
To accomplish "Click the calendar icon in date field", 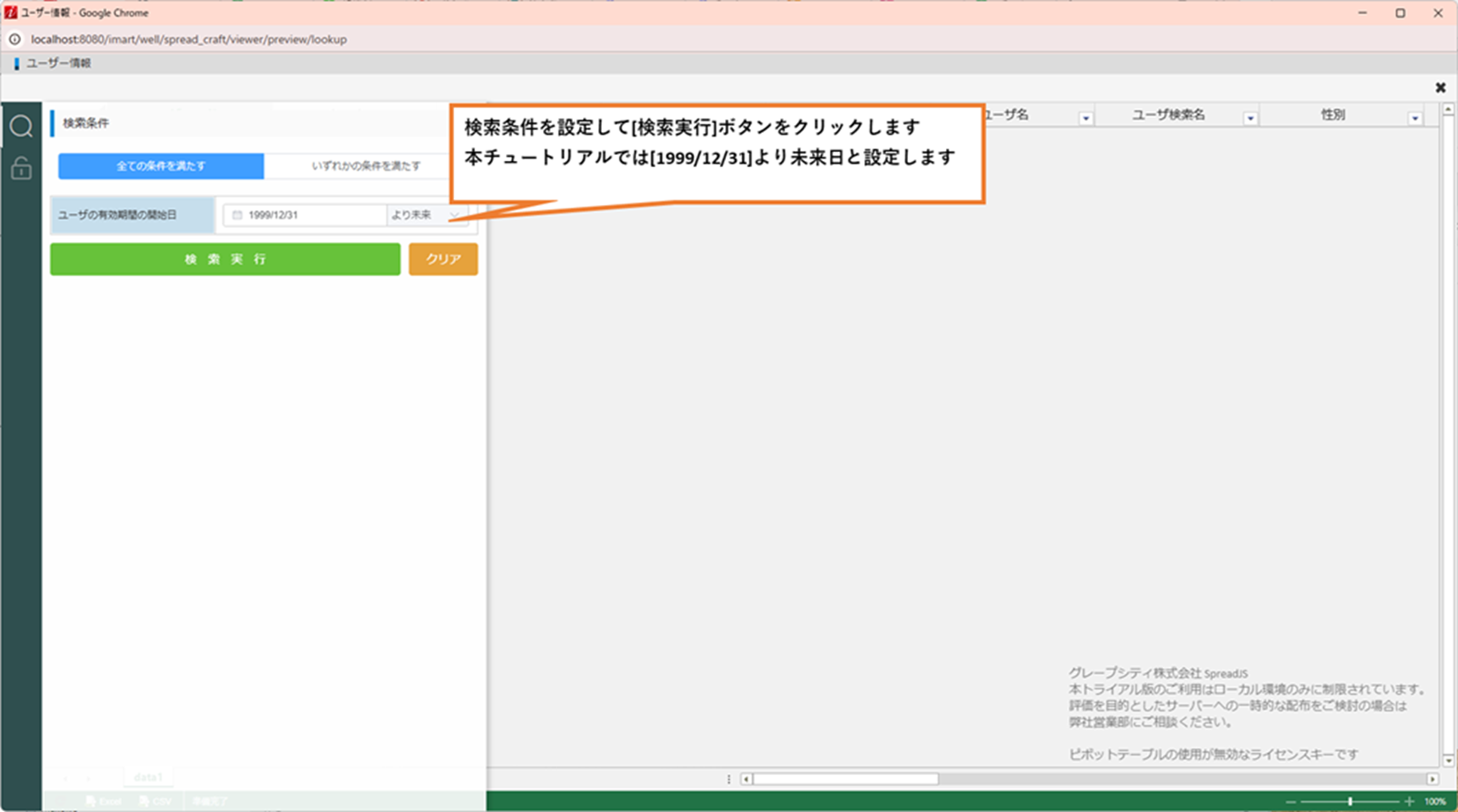I will pos(237,215).
